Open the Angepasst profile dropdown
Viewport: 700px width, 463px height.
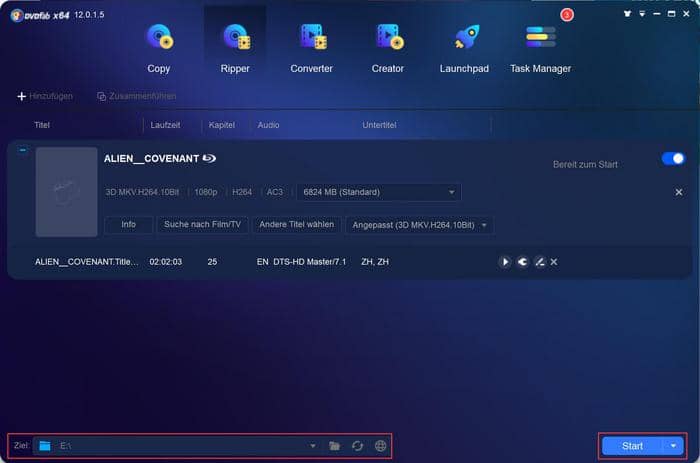point(420,225)
